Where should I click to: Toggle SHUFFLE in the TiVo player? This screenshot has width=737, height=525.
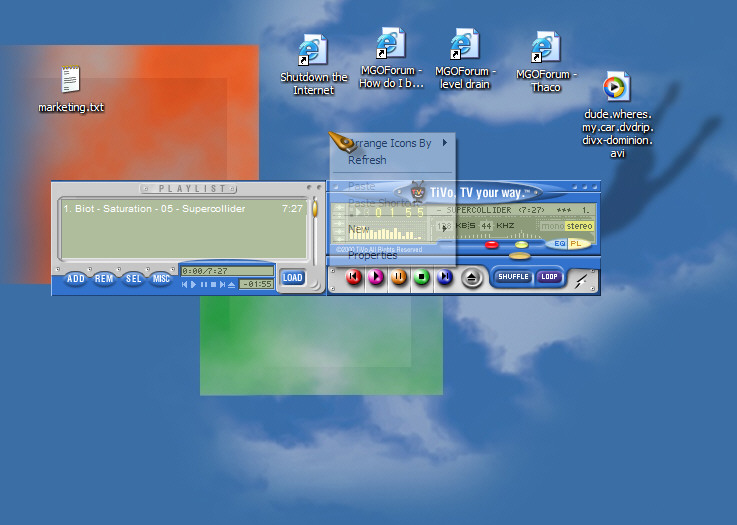tap(513, 277)
